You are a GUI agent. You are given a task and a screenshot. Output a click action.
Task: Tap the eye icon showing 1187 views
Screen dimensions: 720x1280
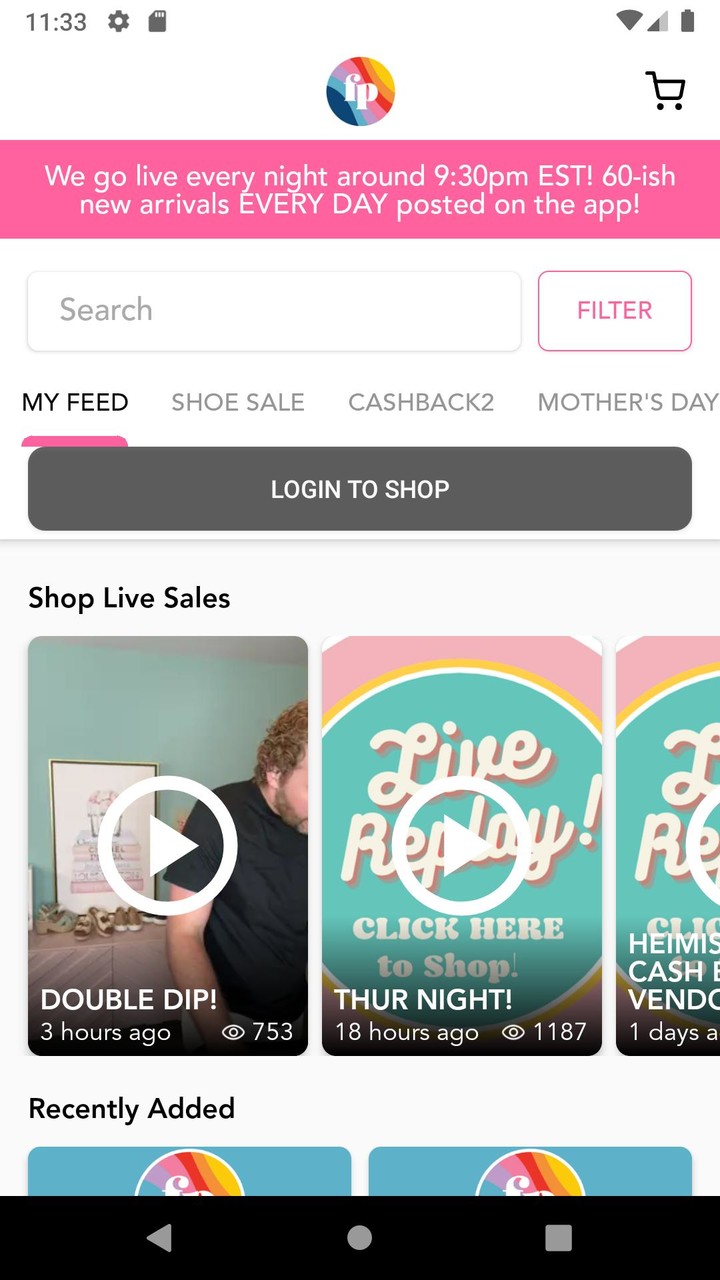[x=513, y=1032]
